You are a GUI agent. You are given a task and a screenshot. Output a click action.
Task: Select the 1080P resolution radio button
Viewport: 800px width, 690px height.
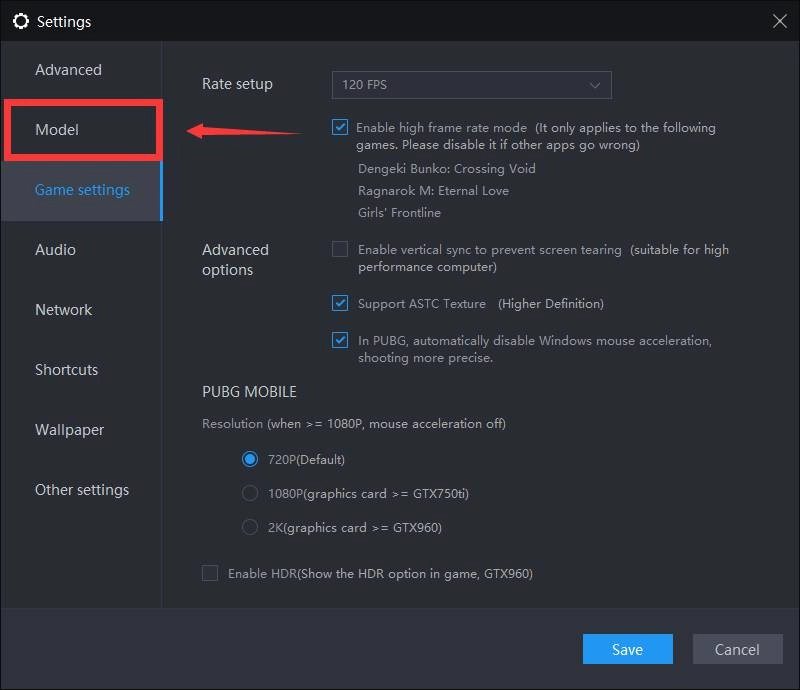250,493
